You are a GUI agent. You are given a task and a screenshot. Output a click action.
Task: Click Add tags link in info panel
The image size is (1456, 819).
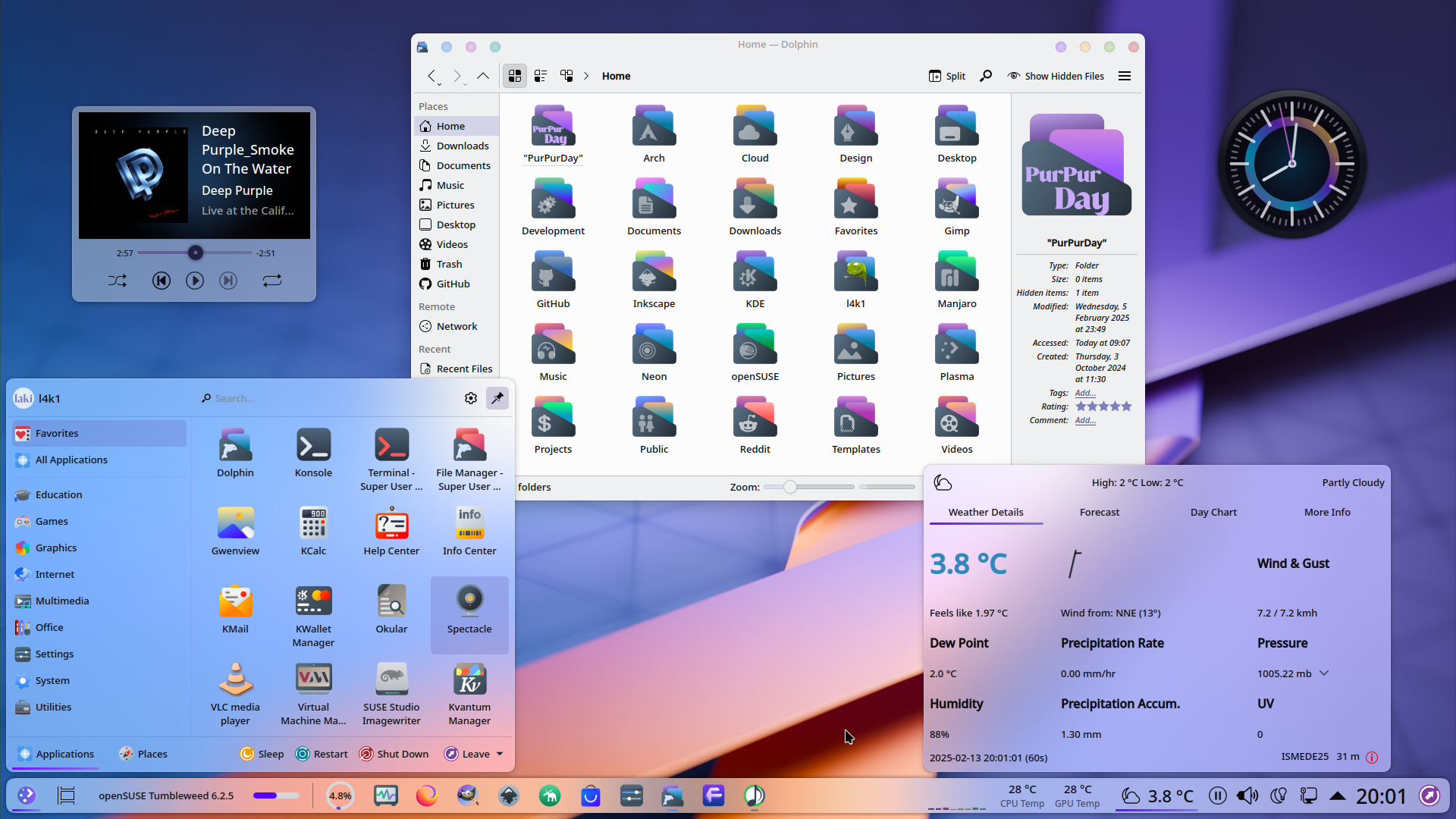[1085, 393]
